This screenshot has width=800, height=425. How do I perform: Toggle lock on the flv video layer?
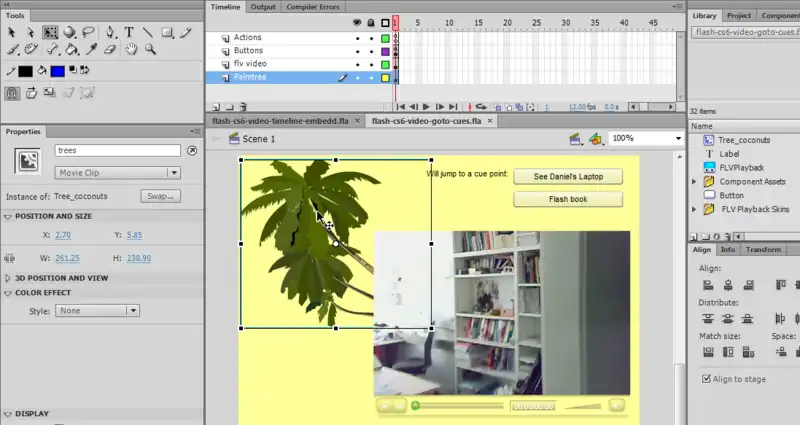371,64
